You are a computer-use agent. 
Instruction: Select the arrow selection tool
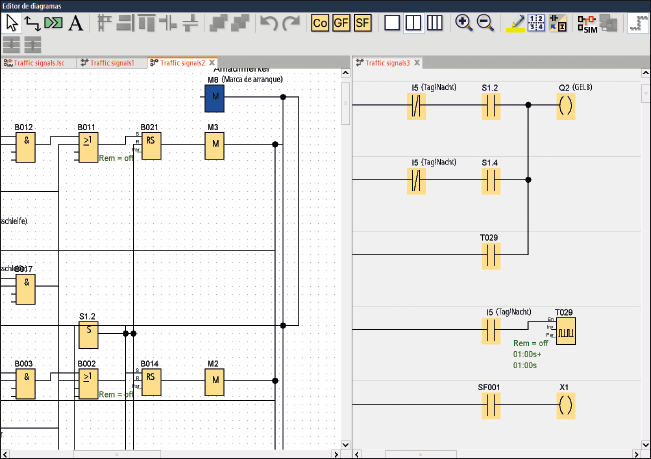(x=13, y=22)
